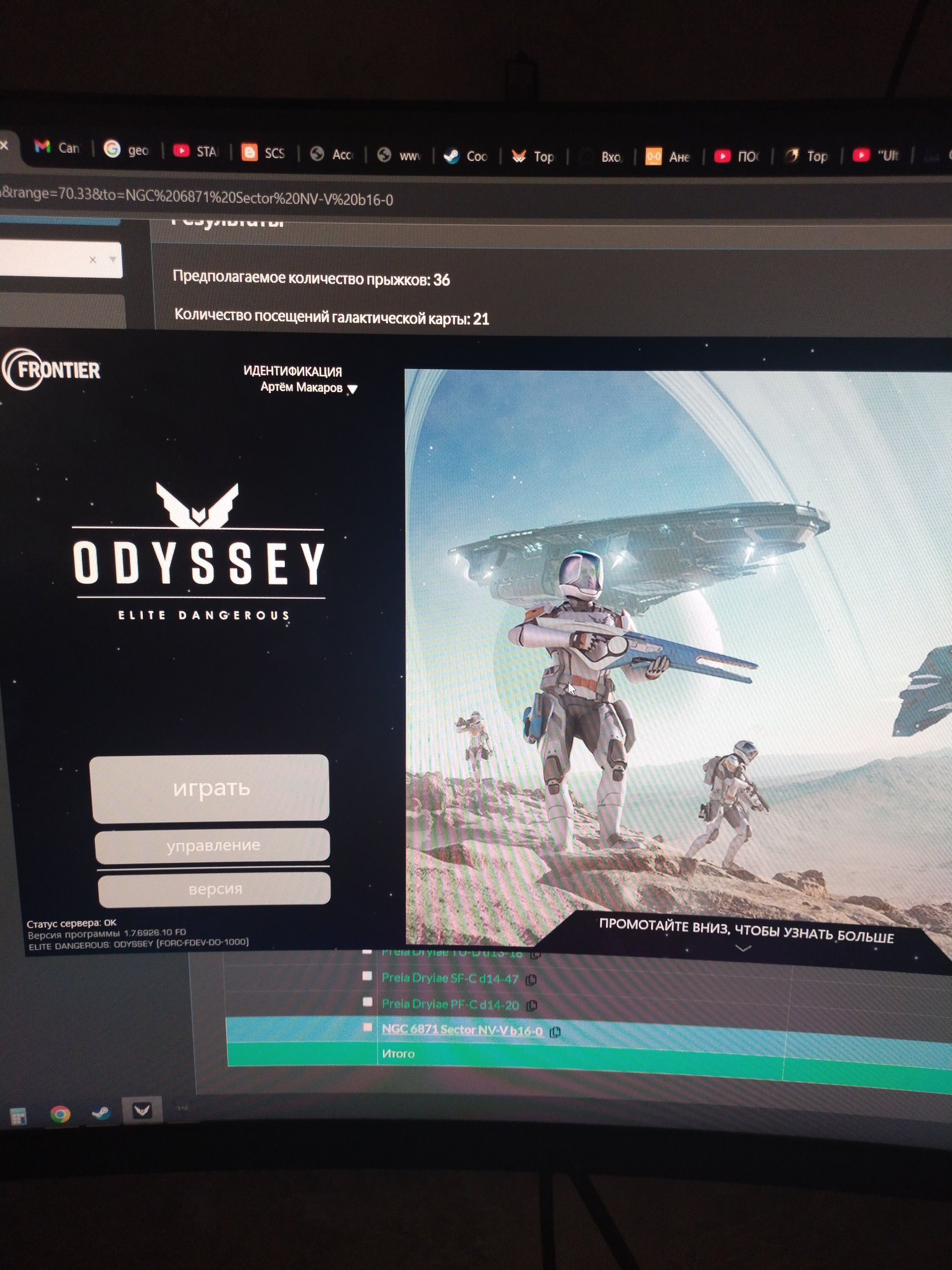Click the galaxy map visits text ending in 21

coord(332,316)
